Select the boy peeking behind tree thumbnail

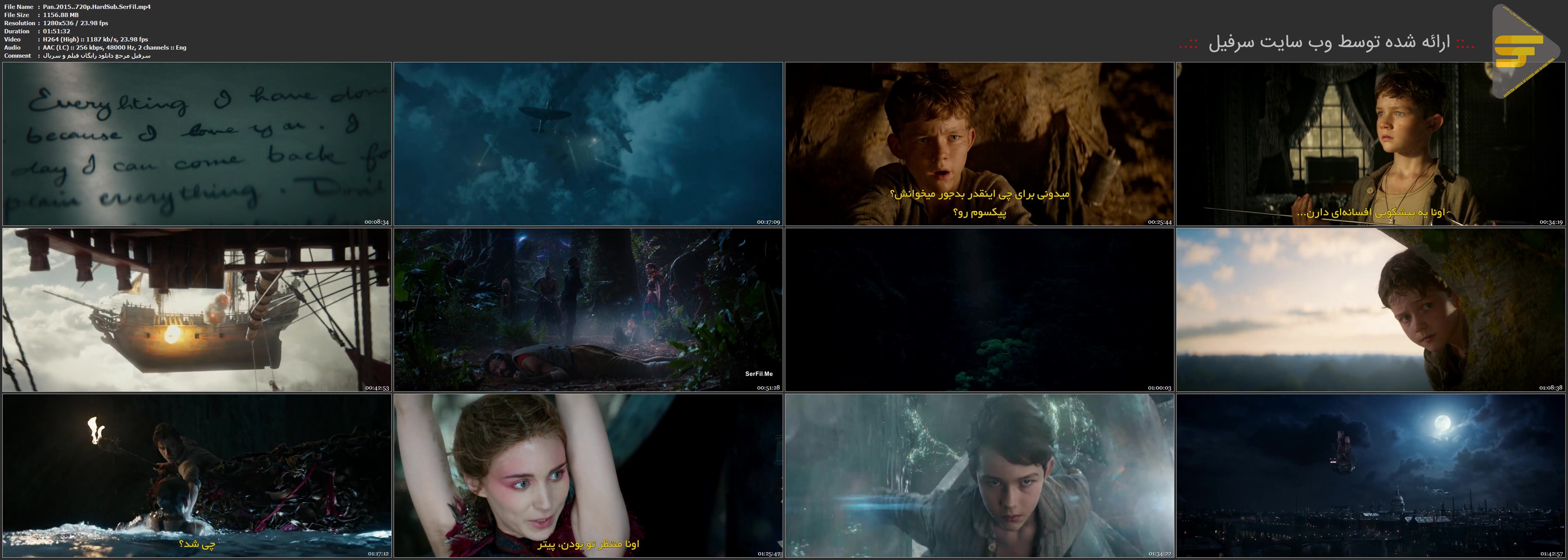[x=1370, y=310]
